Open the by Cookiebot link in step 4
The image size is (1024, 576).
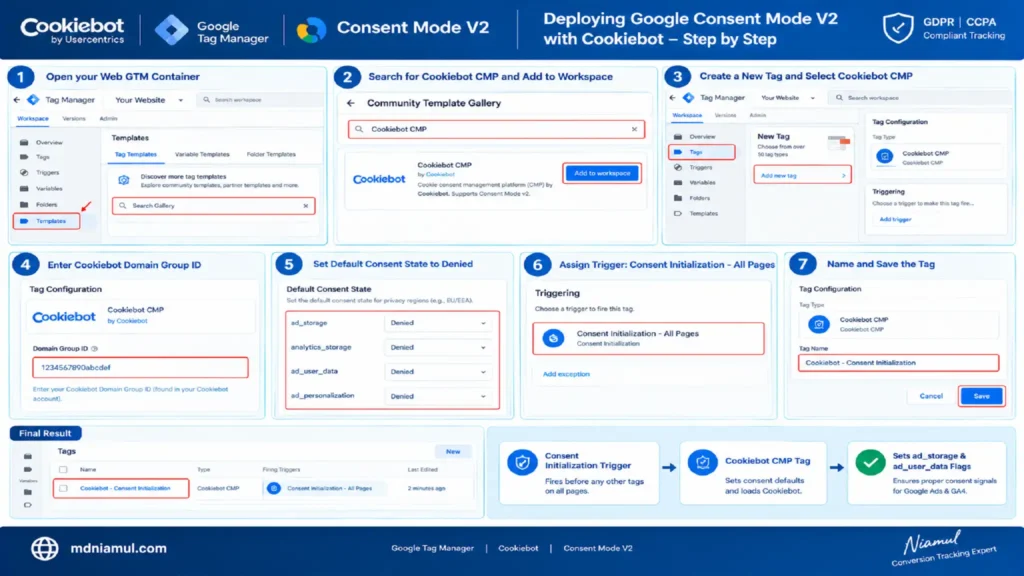click(127, 321)
